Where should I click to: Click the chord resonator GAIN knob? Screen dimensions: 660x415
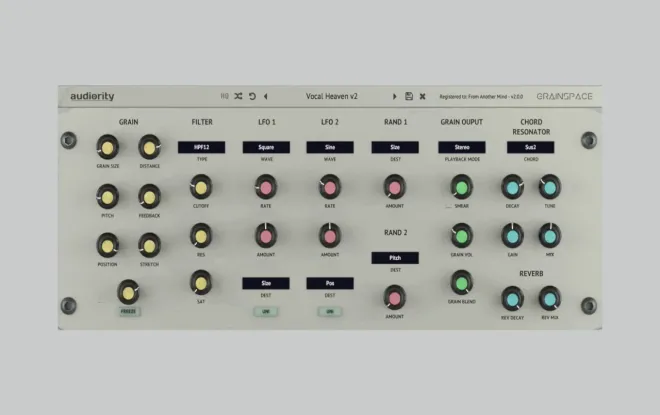pos(512,236)
